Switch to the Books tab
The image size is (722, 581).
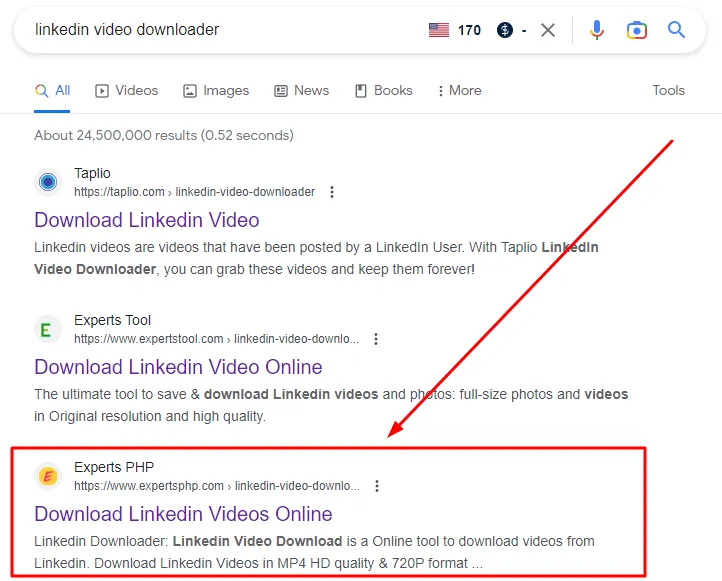click(384, 90)
